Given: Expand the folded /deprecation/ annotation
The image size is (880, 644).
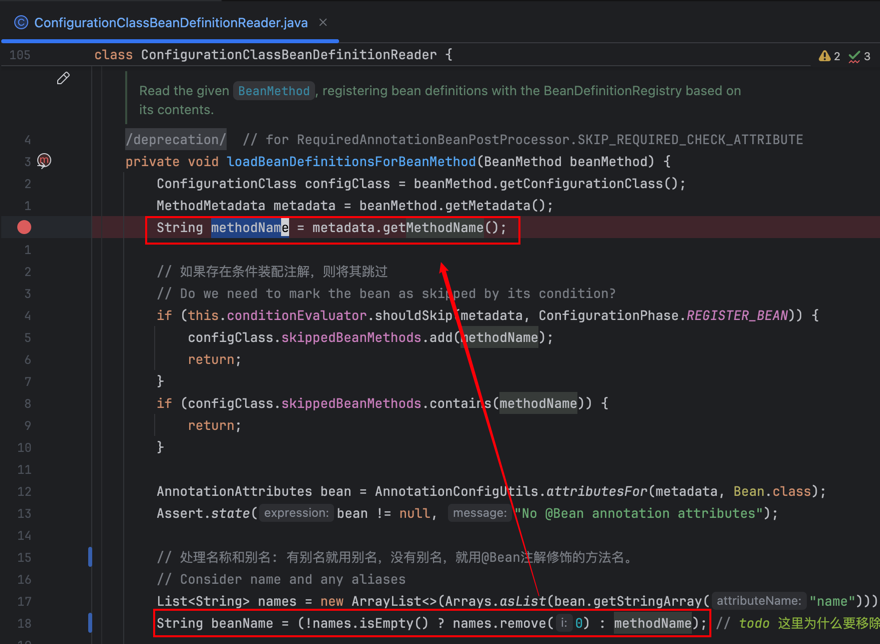Looking at the screenshot, I should pos(175,140).
